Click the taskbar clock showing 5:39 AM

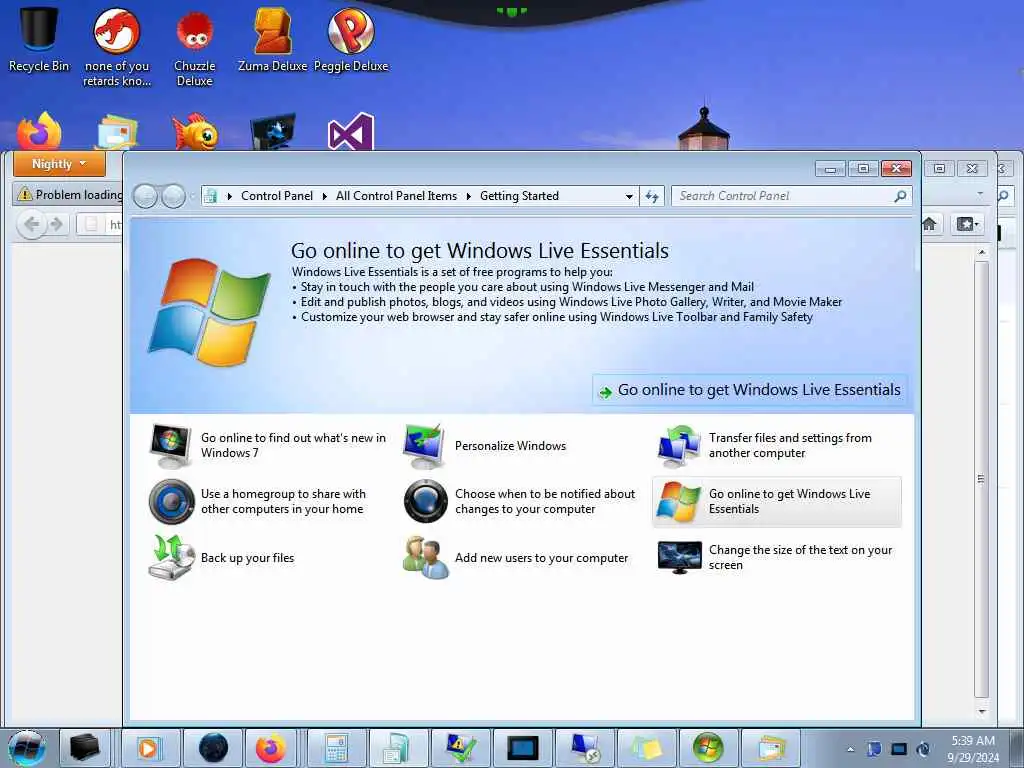coord(973,749)
